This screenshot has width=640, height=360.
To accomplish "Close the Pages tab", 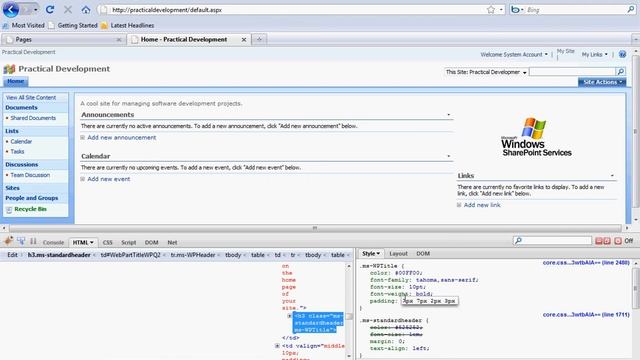I will (119, 40).
